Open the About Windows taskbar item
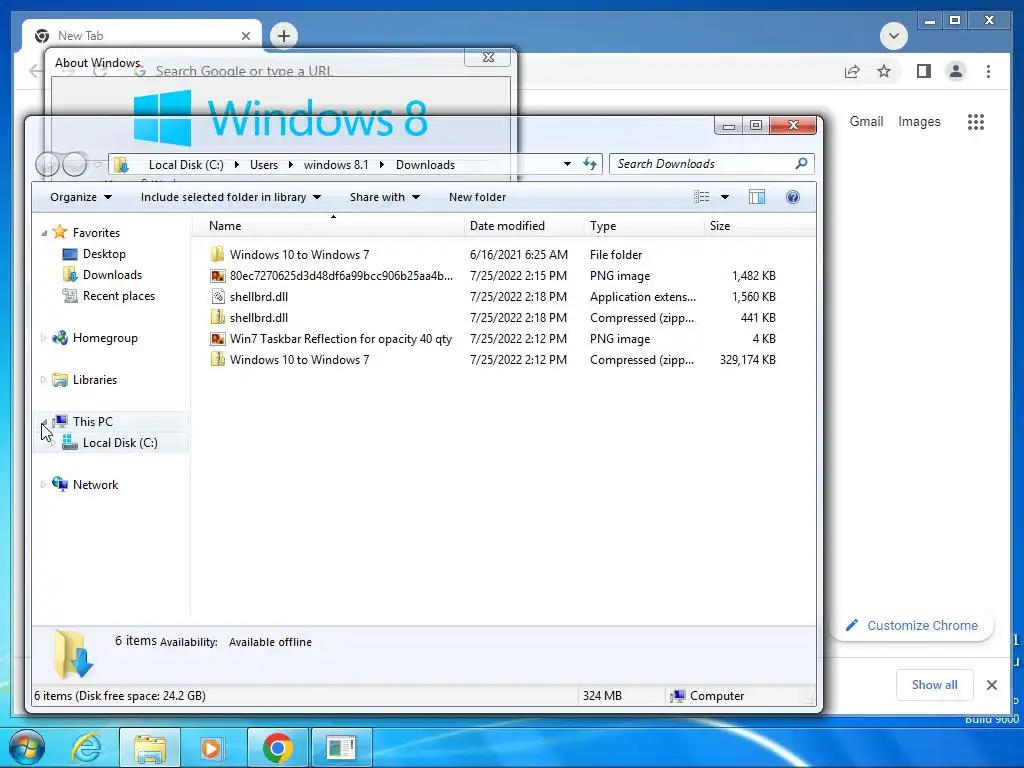The width and height of the screenshot is (1024, 768). click(x=341, y=748)
